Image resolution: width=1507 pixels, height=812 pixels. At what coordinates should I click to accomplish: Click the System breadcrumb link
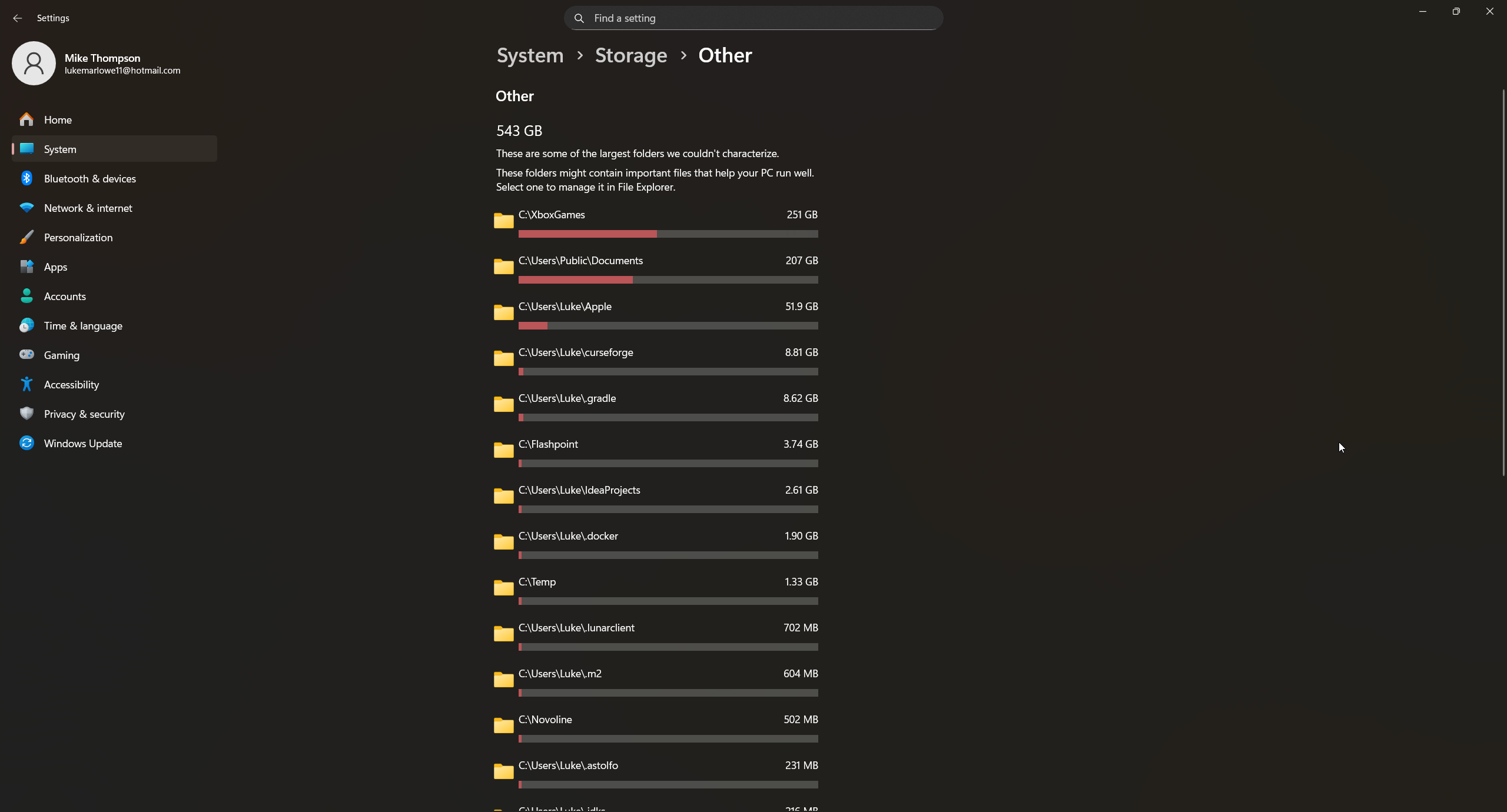[530, 55]
